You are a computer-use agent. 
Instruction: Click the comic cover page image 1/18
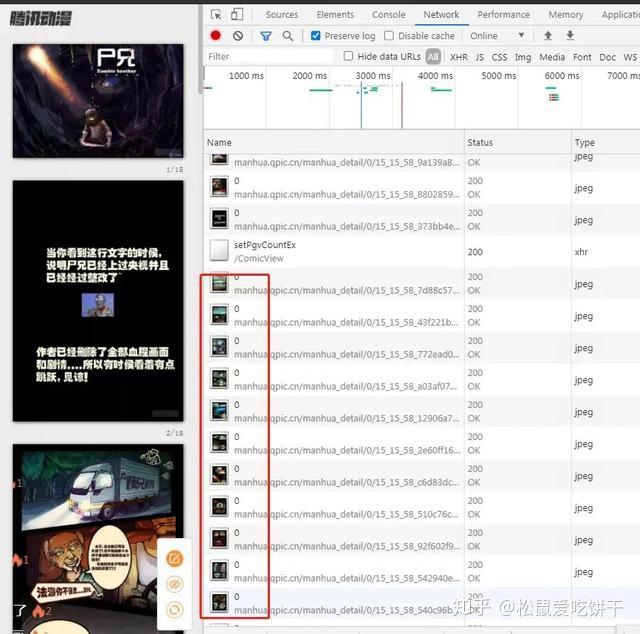click(x=98, y=101)
